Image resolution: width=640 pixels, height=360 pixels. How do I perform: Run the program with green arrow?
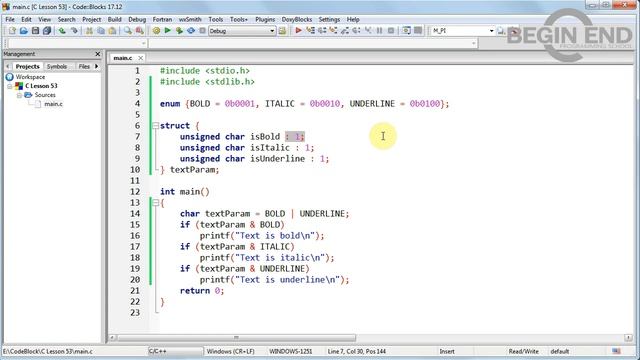click(x=167, y=31)
